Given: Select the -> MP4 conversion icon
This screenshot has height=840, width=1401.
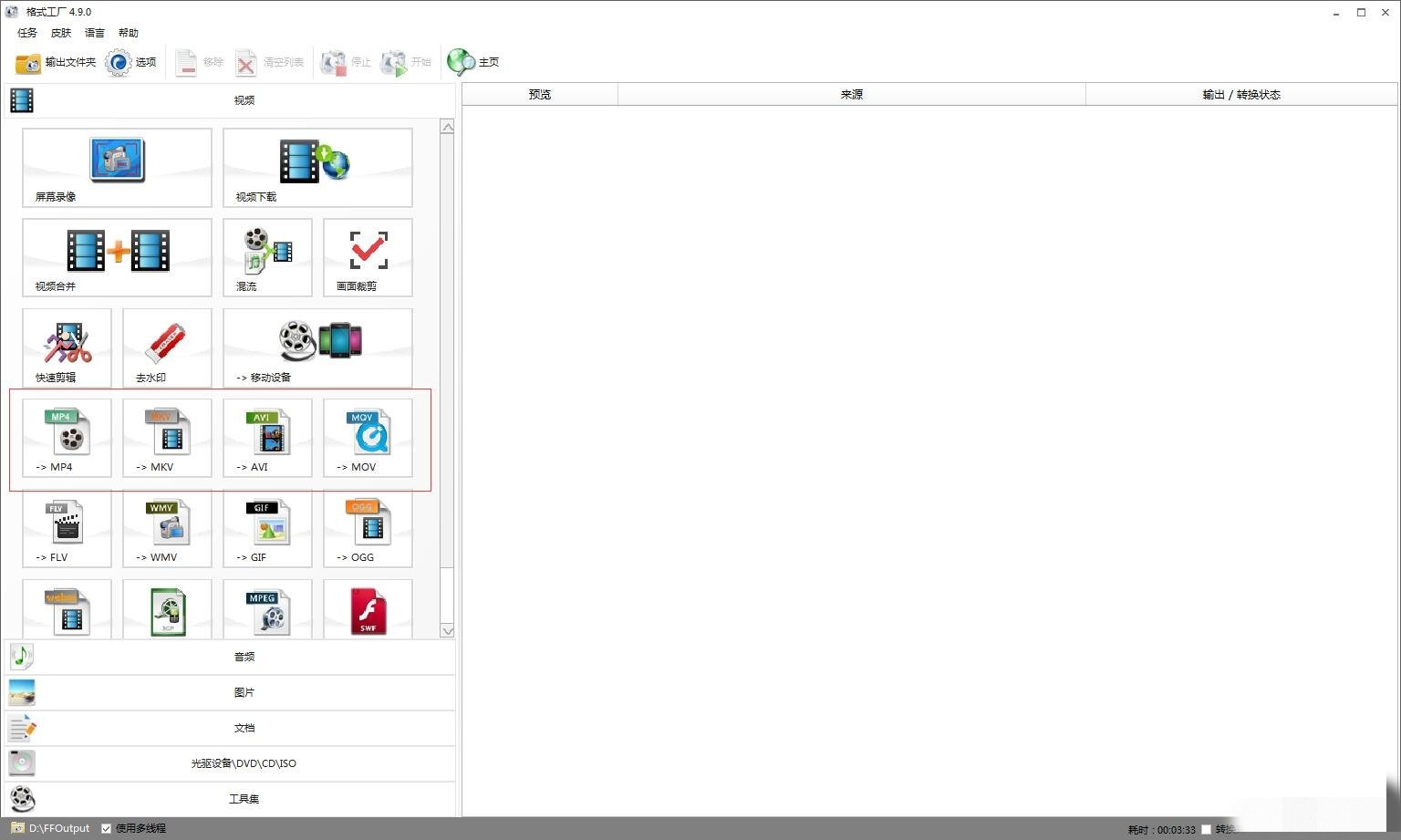Looking at the screenshot, I should click(x=67, y=438).
